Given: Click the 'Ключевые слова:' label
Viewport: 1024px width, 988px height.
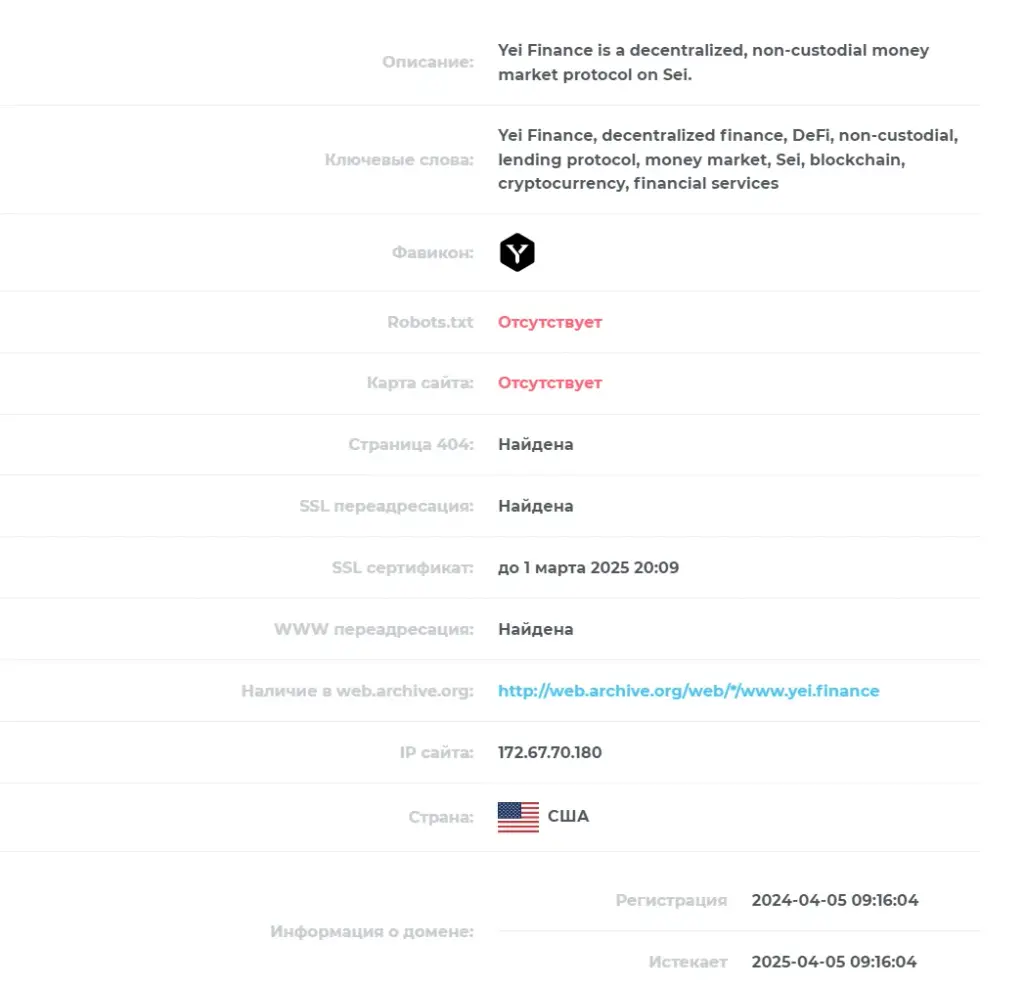Looking at the screenshot, I should tap(399, 160).
